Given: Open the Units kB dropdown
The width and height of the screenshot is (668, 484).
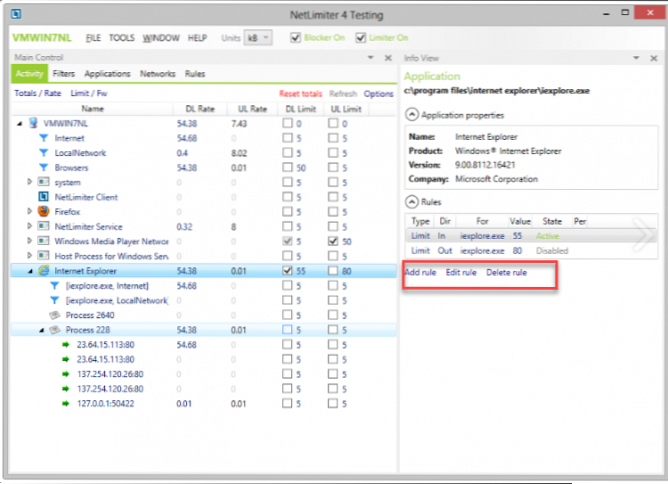Looking at the screenshot, I should [262, 38].
